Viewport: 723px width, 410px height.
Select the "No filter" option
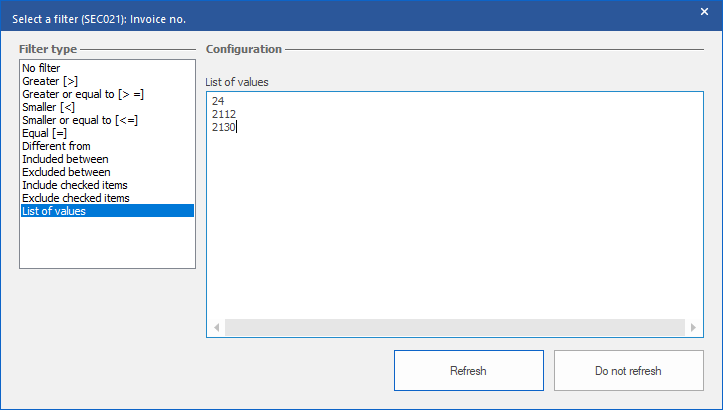pos(43,68)
